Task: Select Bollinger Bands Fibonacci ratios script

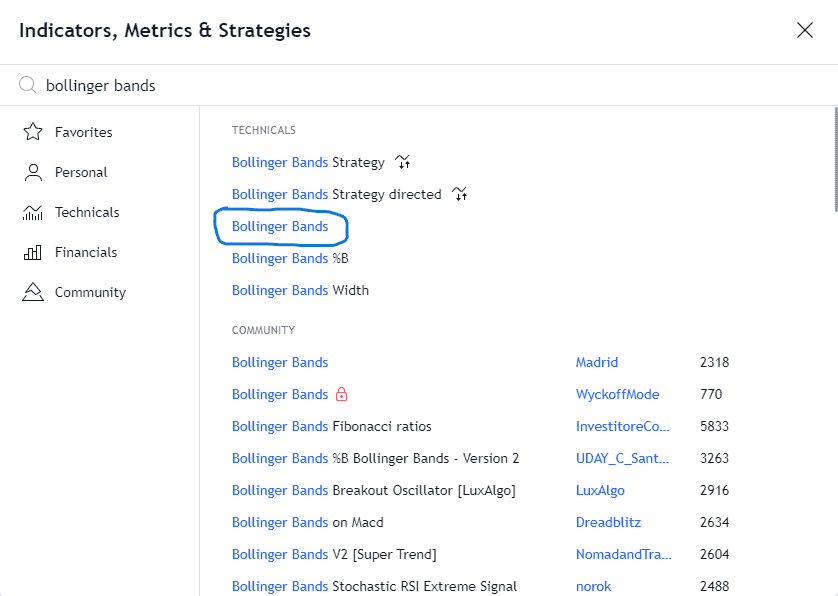Action: click(x=331, y=426)
